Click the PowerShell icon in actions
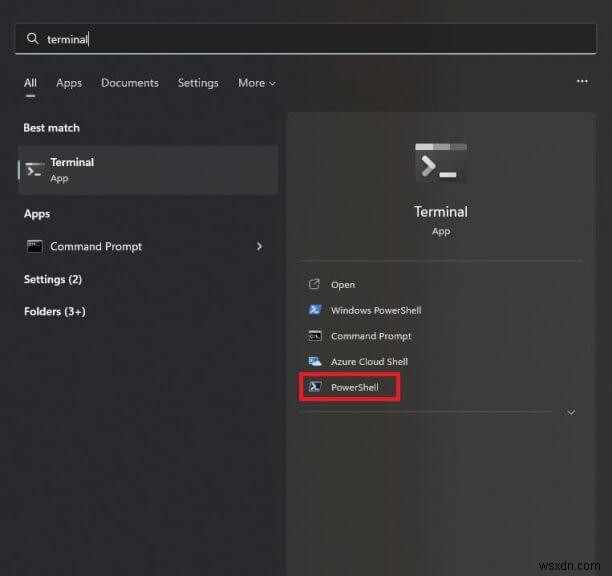 click(315, 387)
